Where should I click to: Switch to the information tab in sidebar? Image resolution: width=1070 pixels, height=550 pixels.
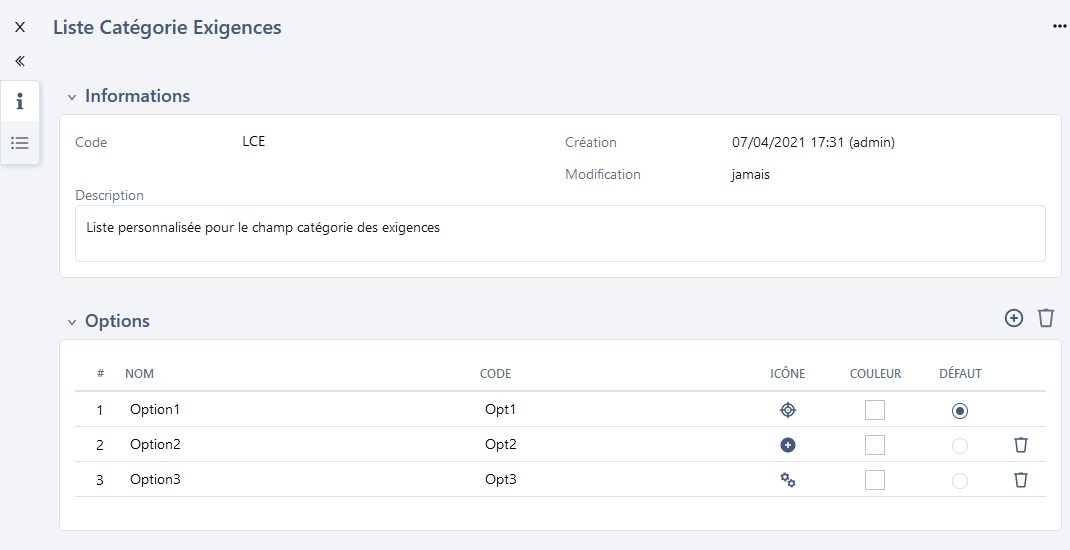click(x=20, y=101)
